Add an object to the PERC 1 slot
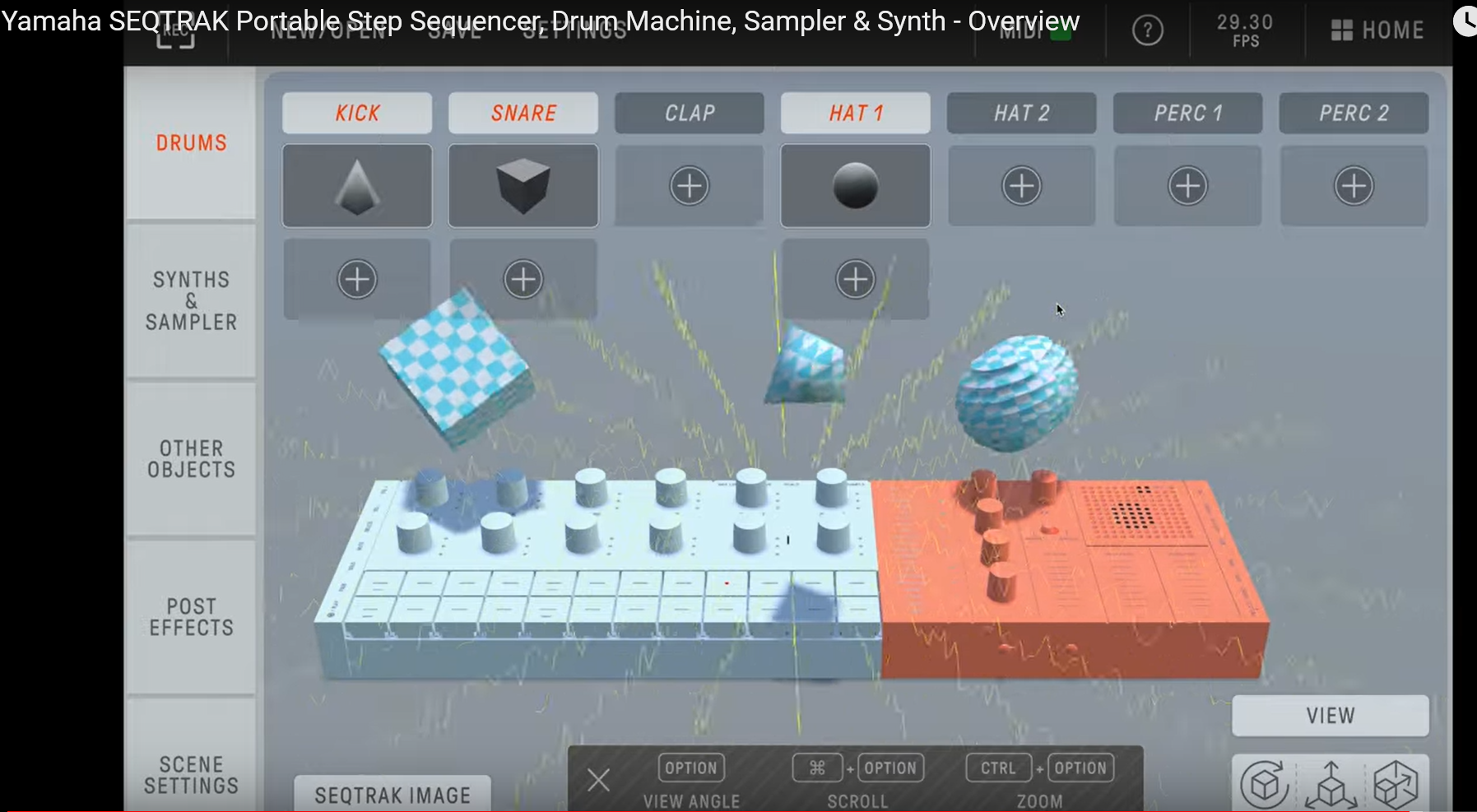Viewport: 1477px width, 812px height. (x=1188, y=186)
